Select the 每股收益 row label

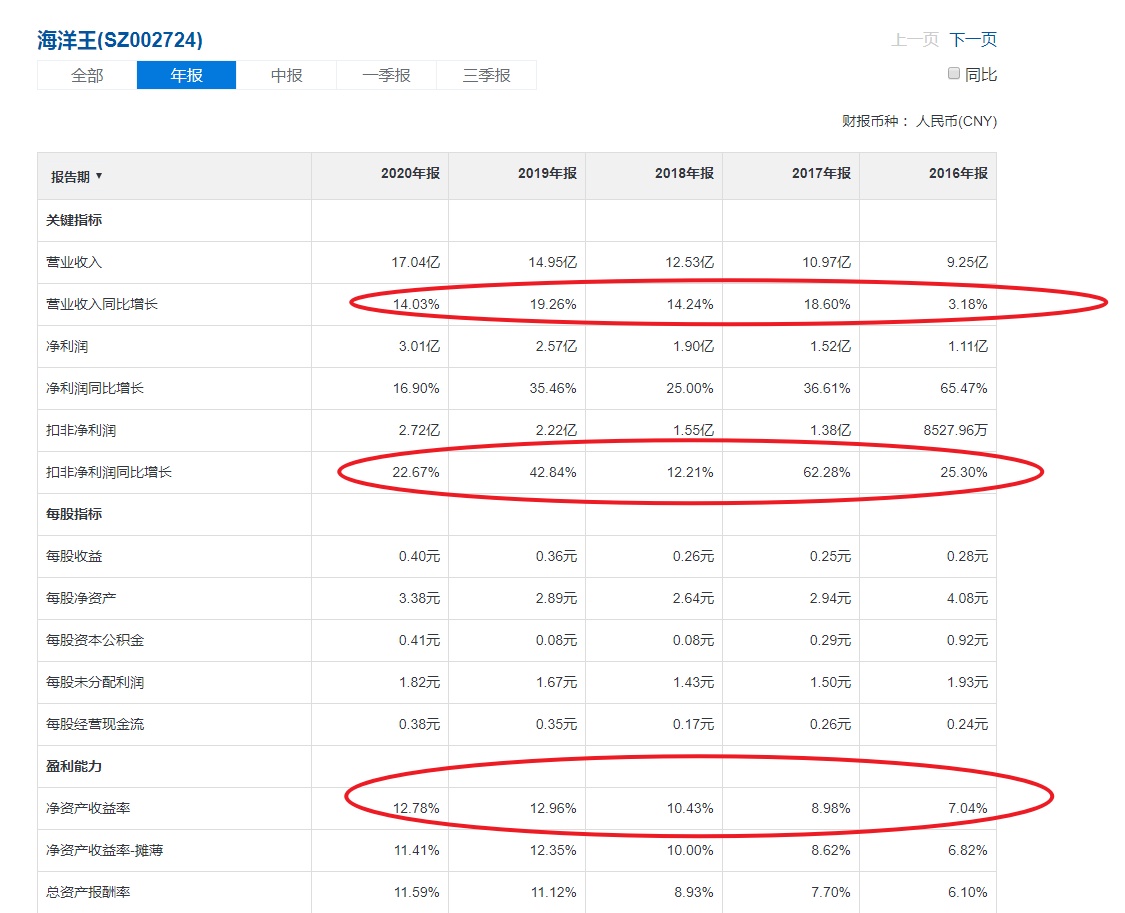tap(74, 557)
